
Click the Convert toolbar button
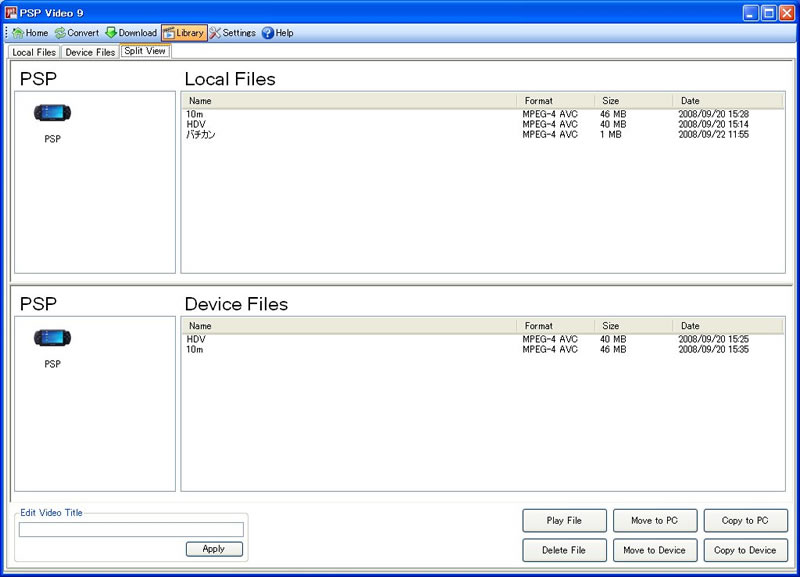pyautogui.click(x=77, y=33)
